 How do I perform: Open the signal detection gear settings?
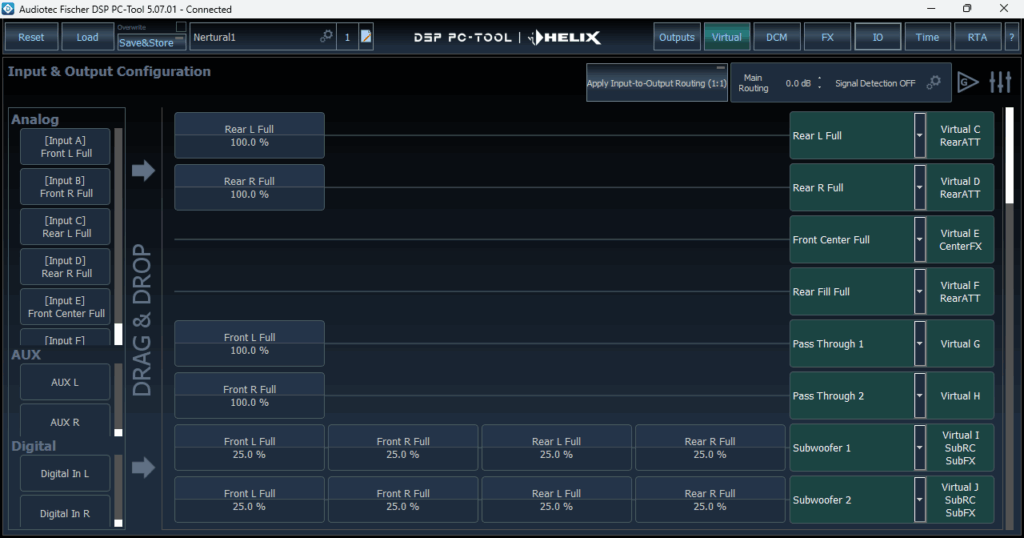click(x=933, y=83)
